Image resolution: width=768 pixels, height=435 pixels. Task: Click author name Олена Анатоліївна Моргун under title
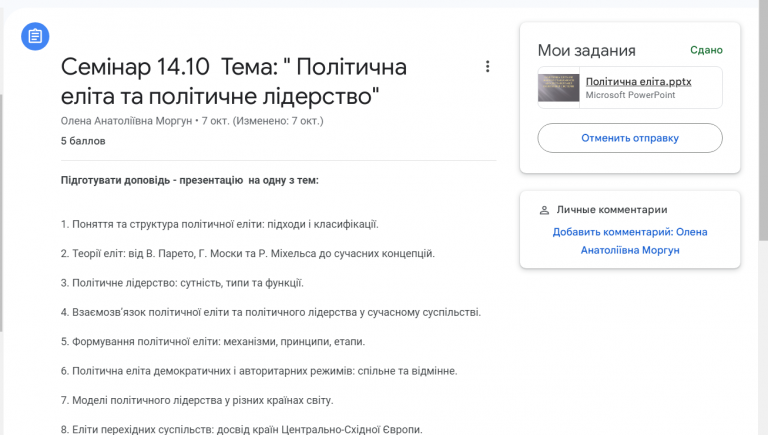click(126, 121)
